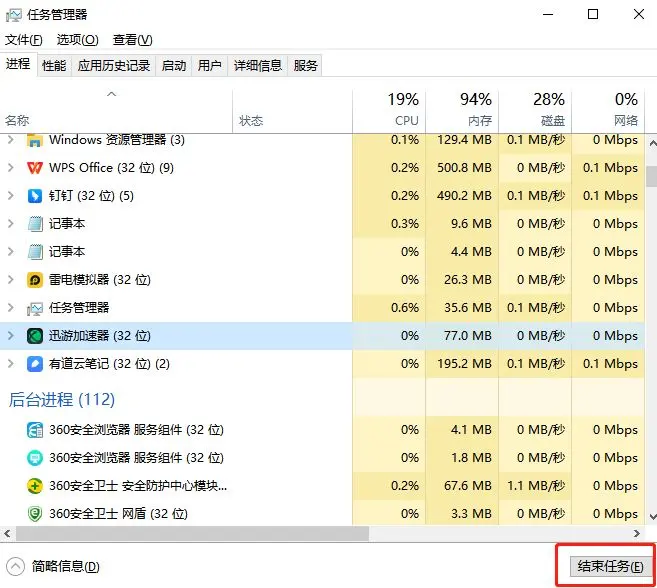The height and width of the screenshot is (588, 657).
Task: Switch to the 性能 tab
Action: point(54,66)
